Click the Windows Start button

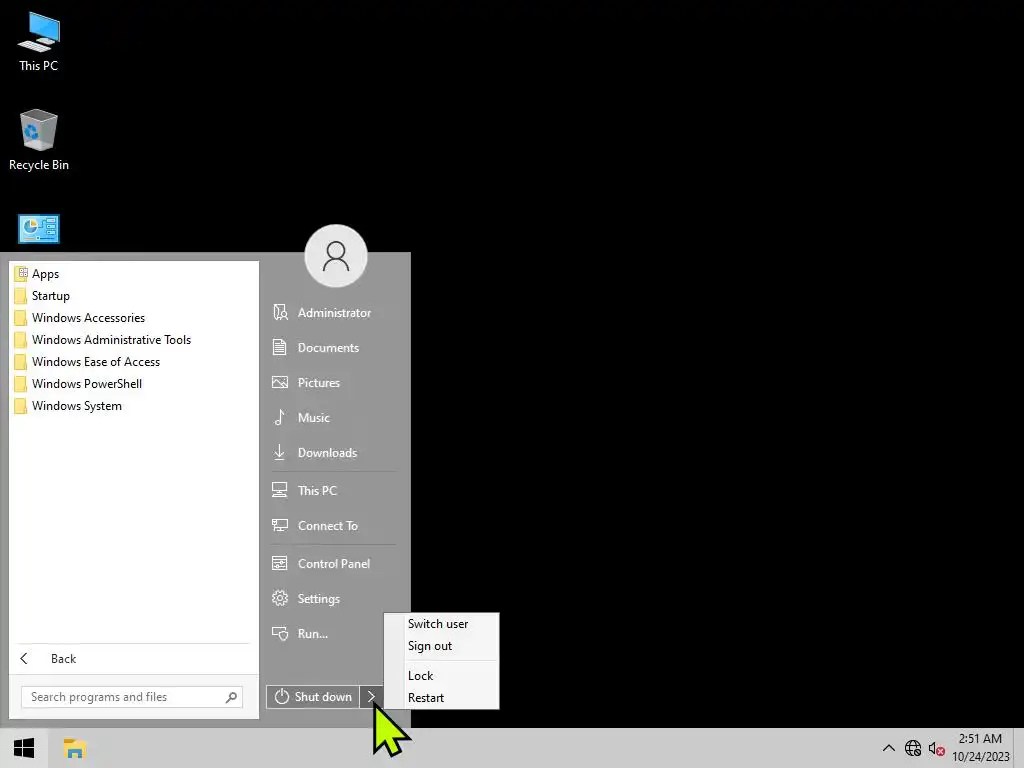[x=24, y=748]
